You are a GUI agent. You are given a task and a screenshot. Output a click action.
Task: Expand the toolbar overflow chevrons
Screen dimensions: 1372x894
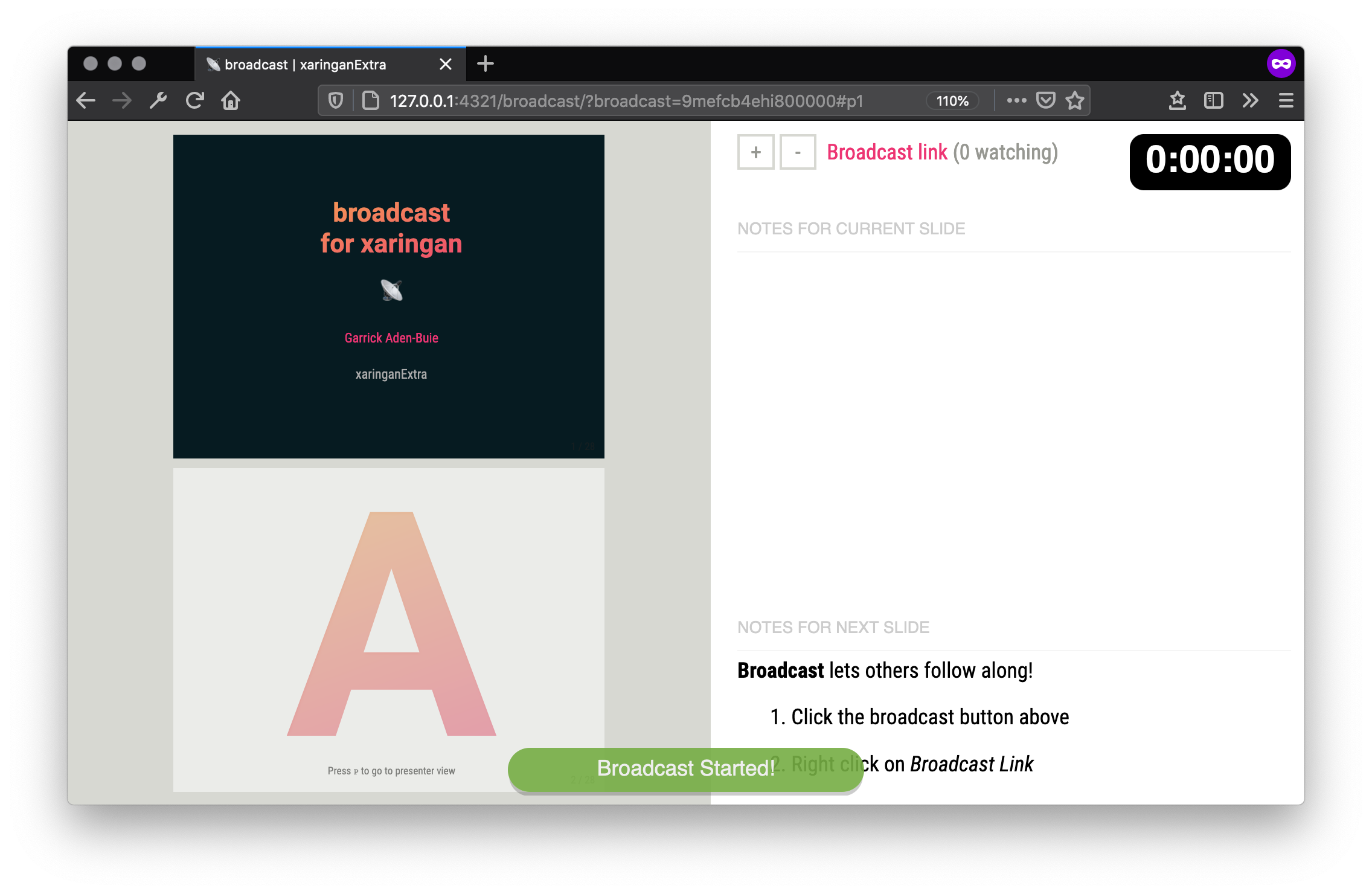(1250, 100)
